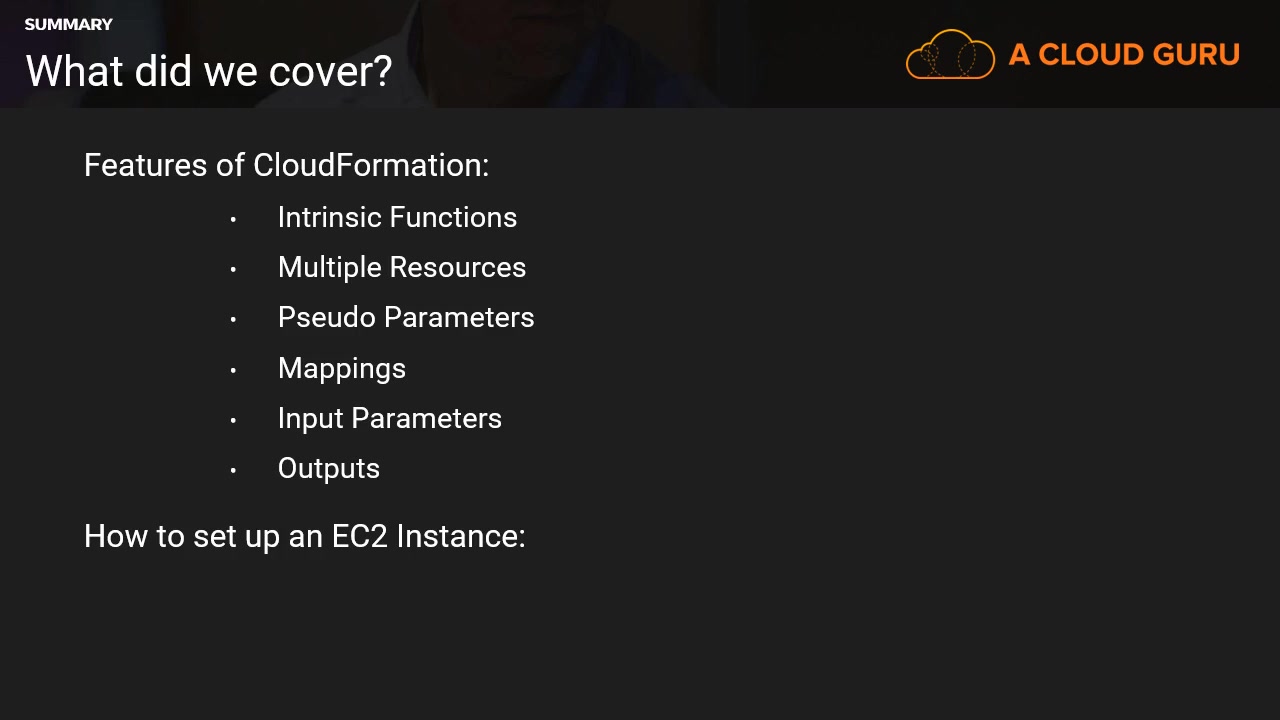Click the bullet dot beside Mappings

click(x=233, y=370)
